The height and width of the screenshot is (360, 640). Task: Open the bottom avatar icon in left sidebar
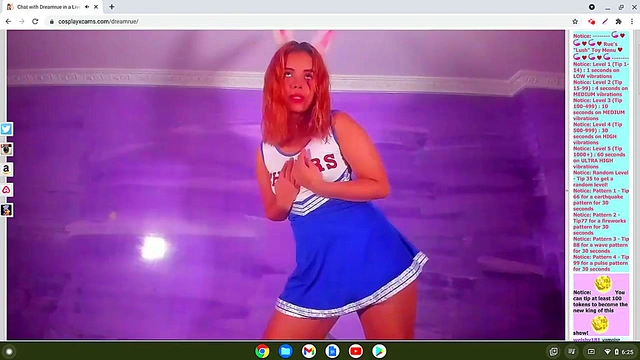tap(6, 210)
